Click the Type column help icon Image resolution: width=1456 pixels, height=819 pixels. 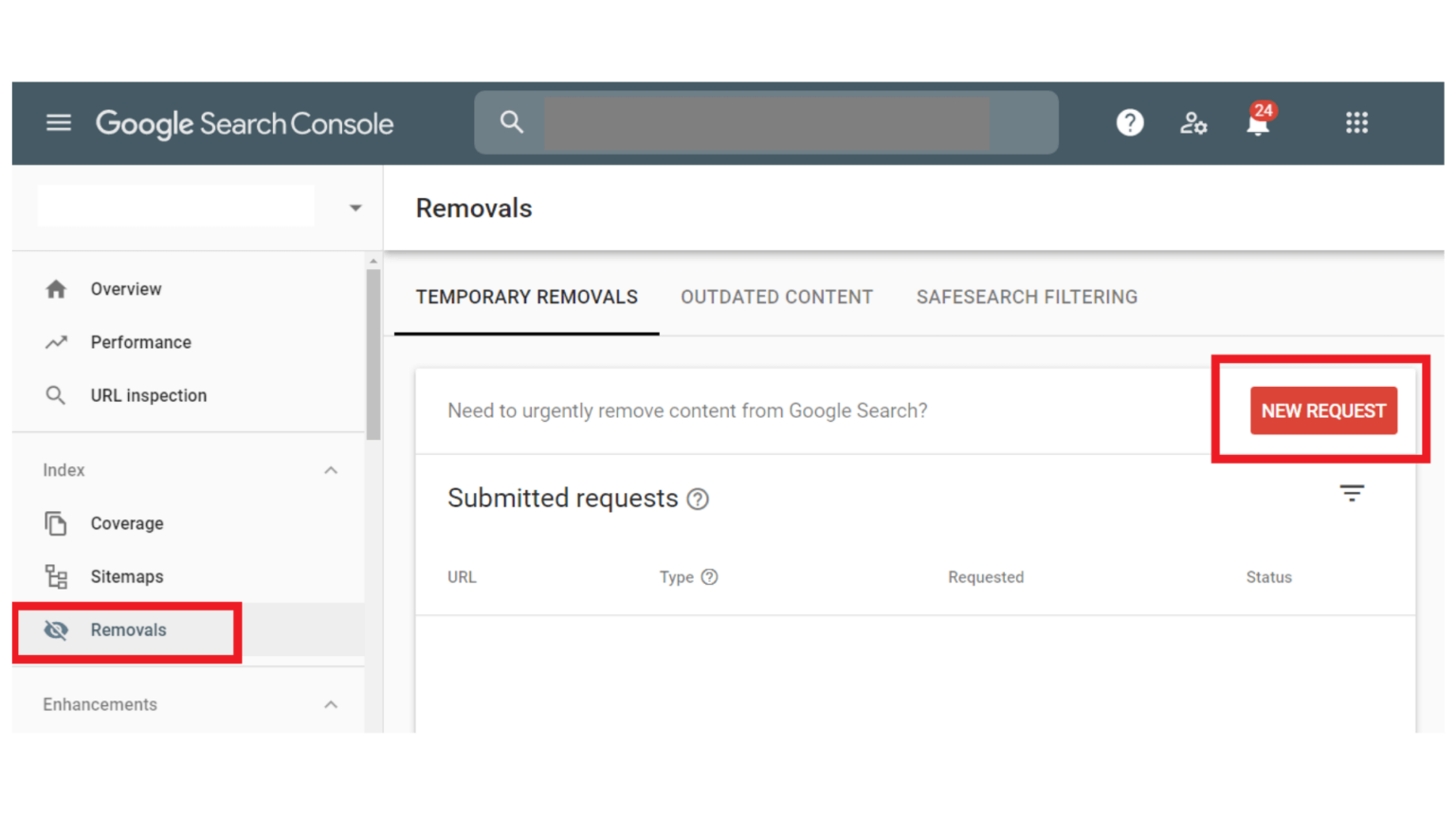(709, 576)
